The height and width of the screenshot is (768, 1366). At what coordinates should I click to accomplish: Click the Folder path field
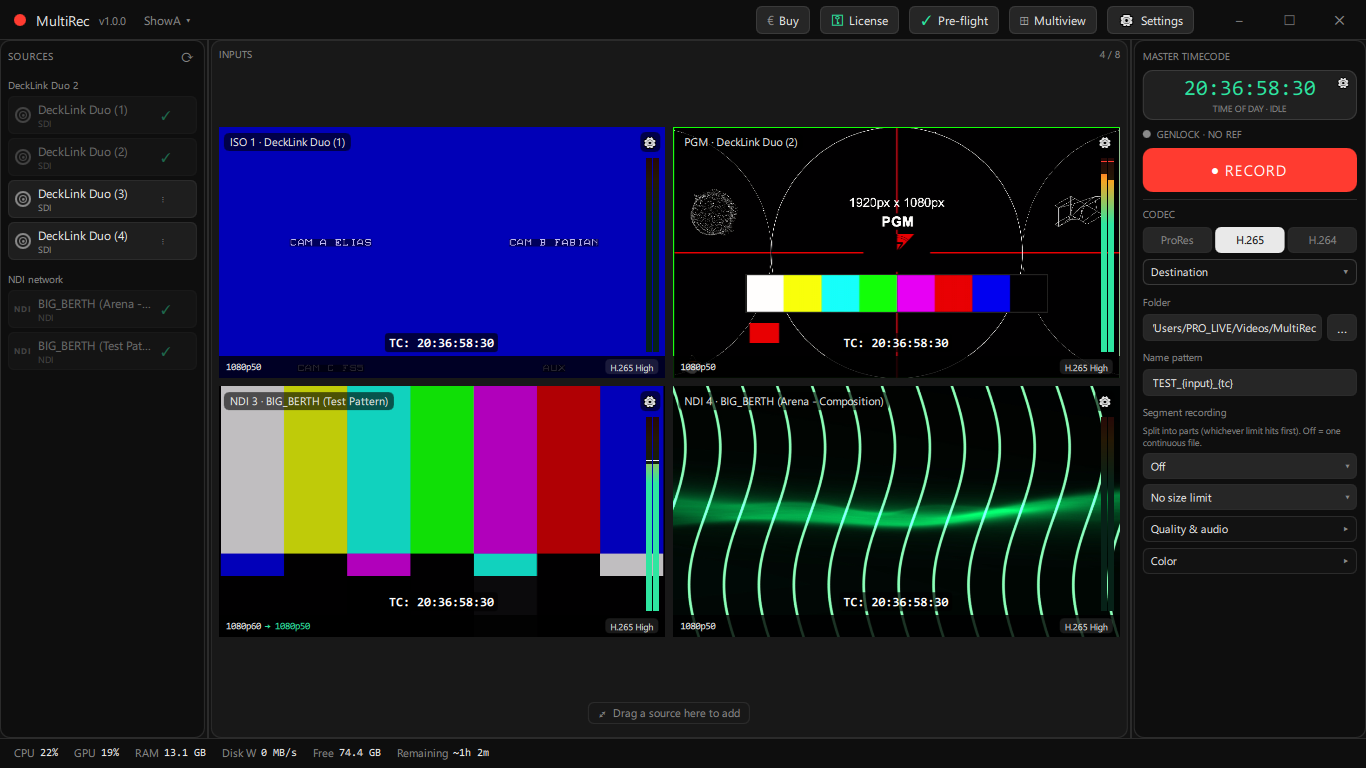[1232, 328]
